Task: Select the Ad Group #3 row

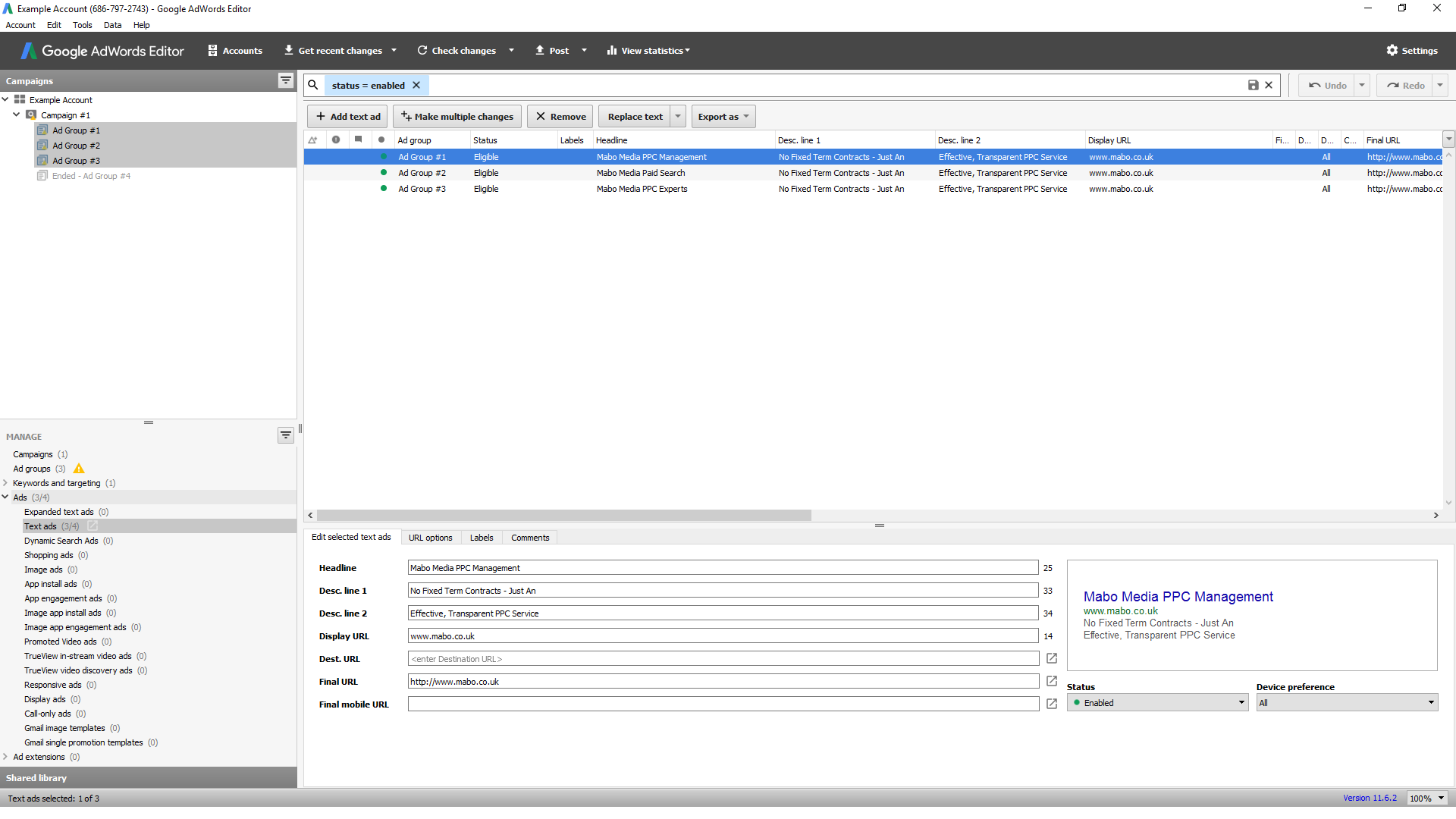Action: (x=872, y=189)
